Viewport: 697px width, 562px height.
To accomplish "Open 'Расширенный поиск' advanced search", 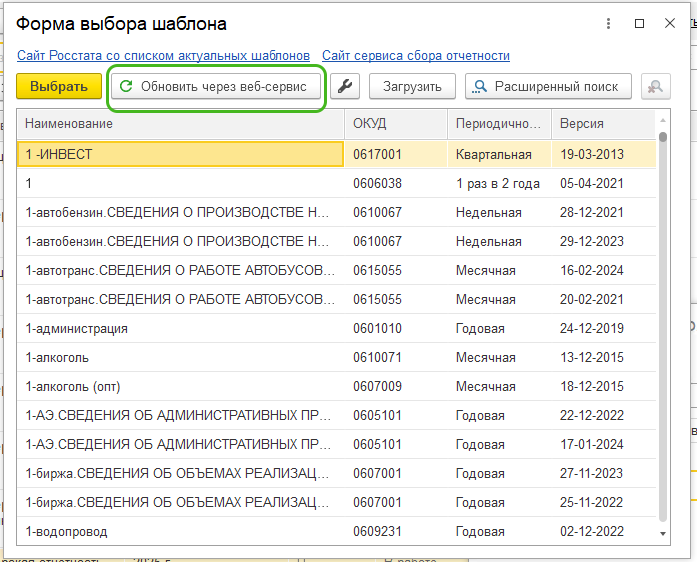I will pos(548,87).
